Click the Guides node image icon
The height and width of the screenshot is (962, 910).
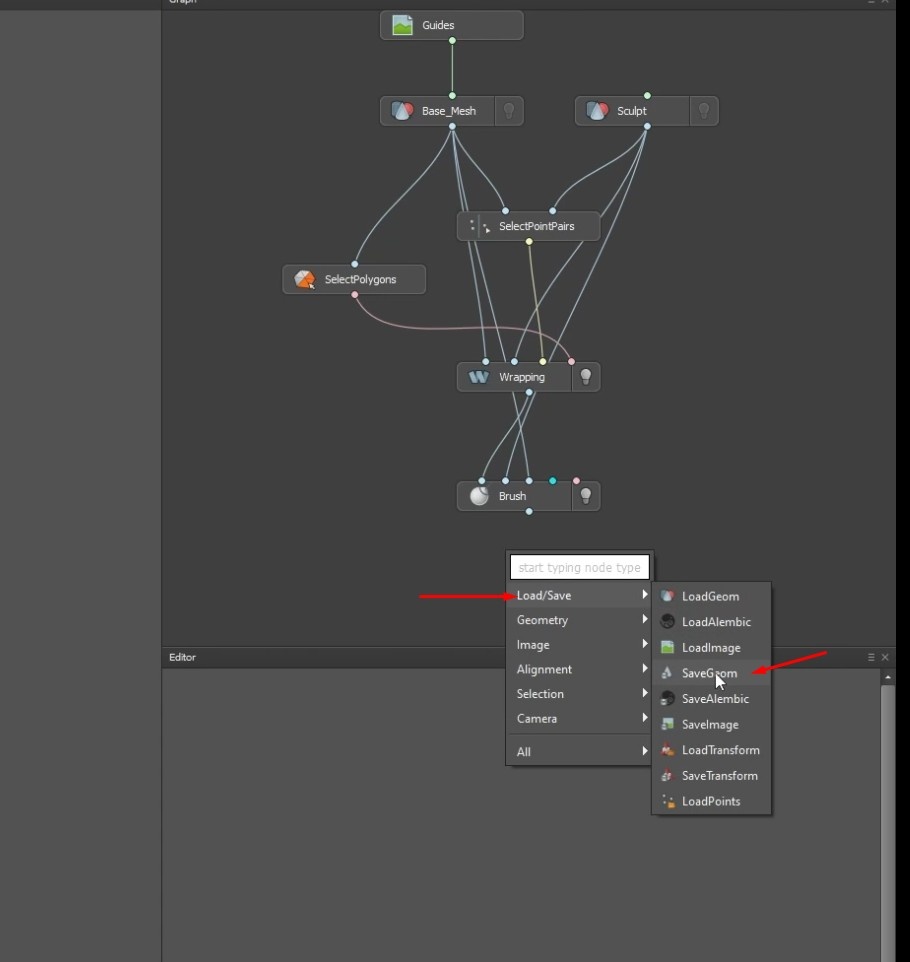(x=402, y=26)
